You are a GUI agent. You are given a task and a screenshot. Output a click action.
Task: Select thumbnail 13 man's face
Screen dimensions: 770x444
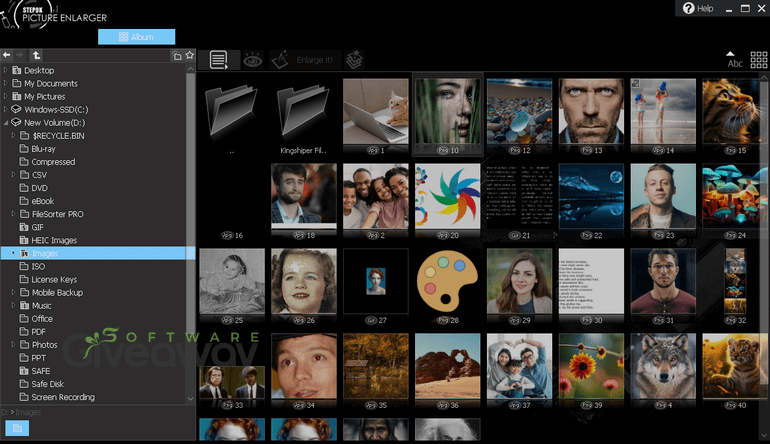pyautogui.click(x=591, y=112)
